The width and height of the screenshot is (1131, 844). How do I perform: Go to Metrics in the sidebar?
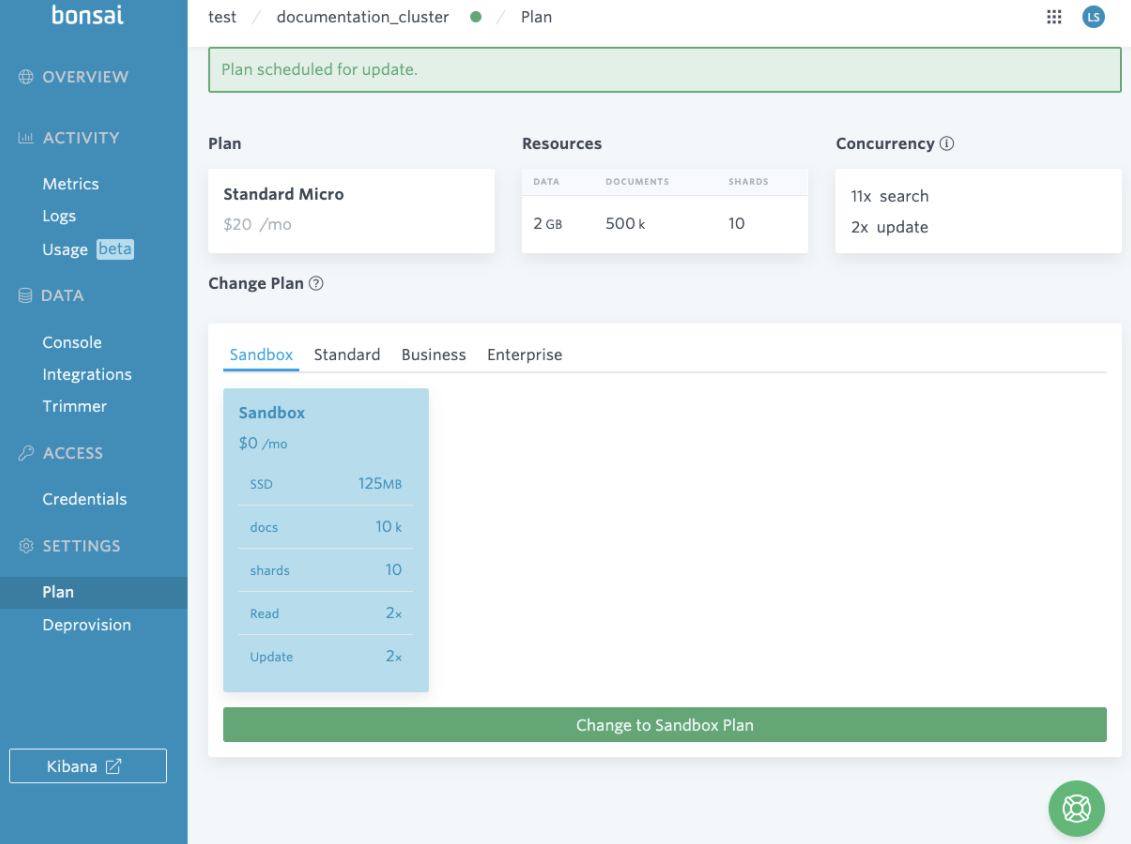click(70, 184)
